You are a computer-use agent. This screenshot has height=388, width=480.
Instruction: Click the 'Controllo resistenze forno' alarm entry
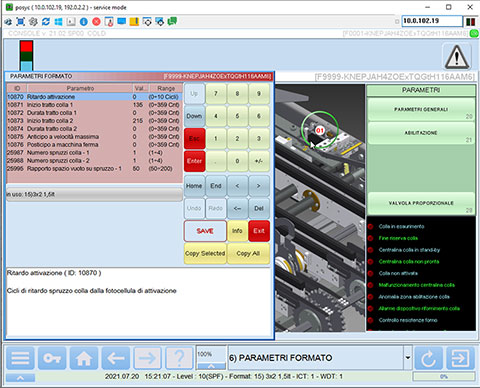coord(408,320)
